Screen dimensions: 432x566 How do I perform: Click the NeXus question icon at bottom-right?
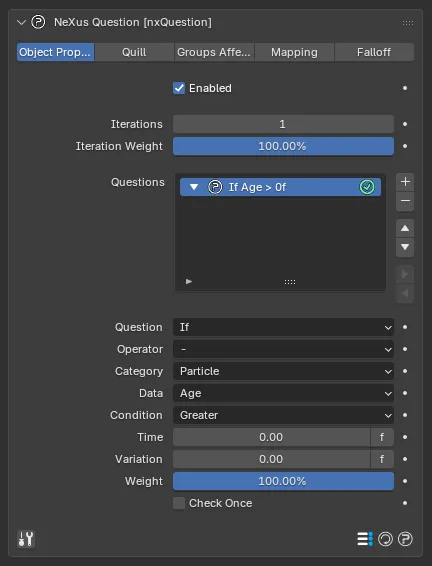(405, 539)
